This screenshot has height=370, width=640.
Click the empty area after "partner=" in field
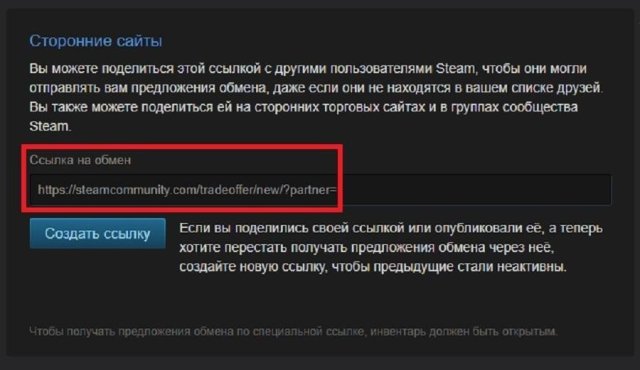[473, 190]
